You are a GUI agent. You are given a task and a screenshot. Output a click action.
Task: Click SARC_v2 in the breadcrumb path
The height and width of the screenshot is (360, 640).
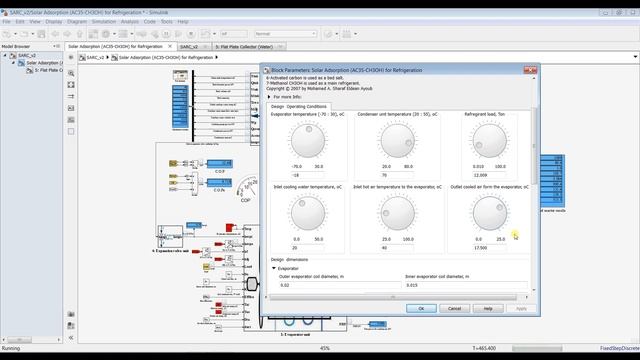[95, 58]
